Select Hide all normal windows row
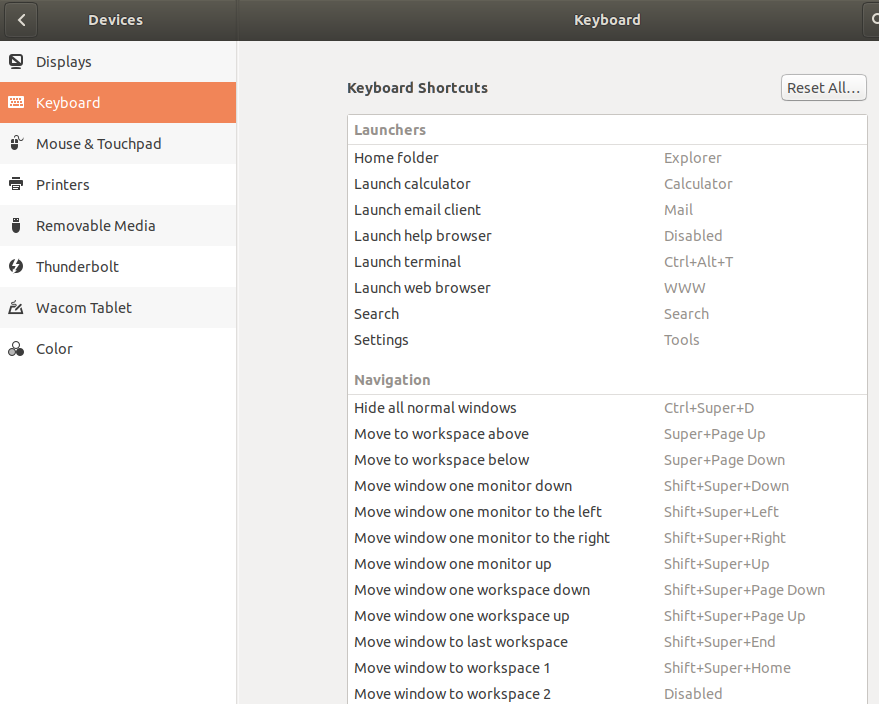Viewport: 879px width, 704px height. point(607,408)
